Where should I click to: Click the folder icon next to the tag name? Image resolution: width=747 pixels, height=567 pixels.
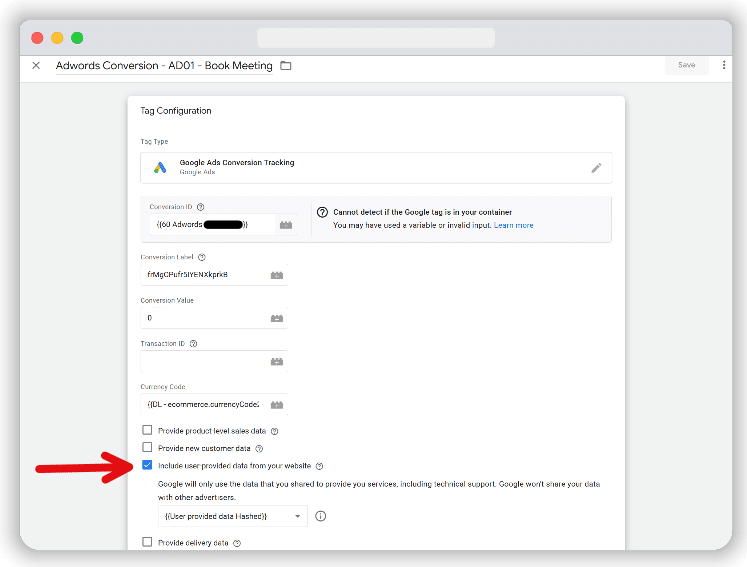pos(285,66)
